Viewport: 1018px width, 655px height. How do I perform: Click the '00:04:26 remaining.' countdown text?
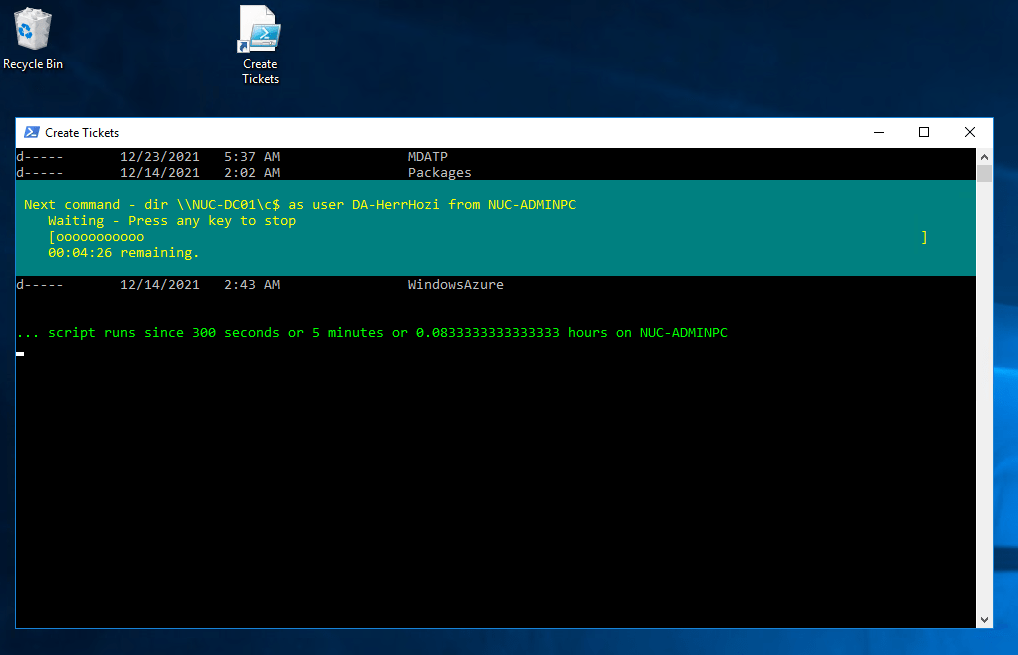coord(124,253)
